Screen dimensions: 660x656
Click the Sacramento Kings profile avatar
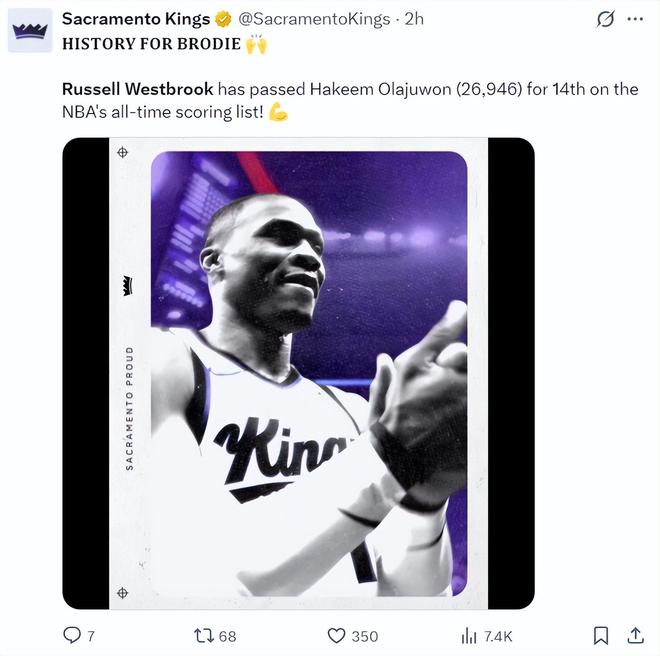(x=30, y=31)
